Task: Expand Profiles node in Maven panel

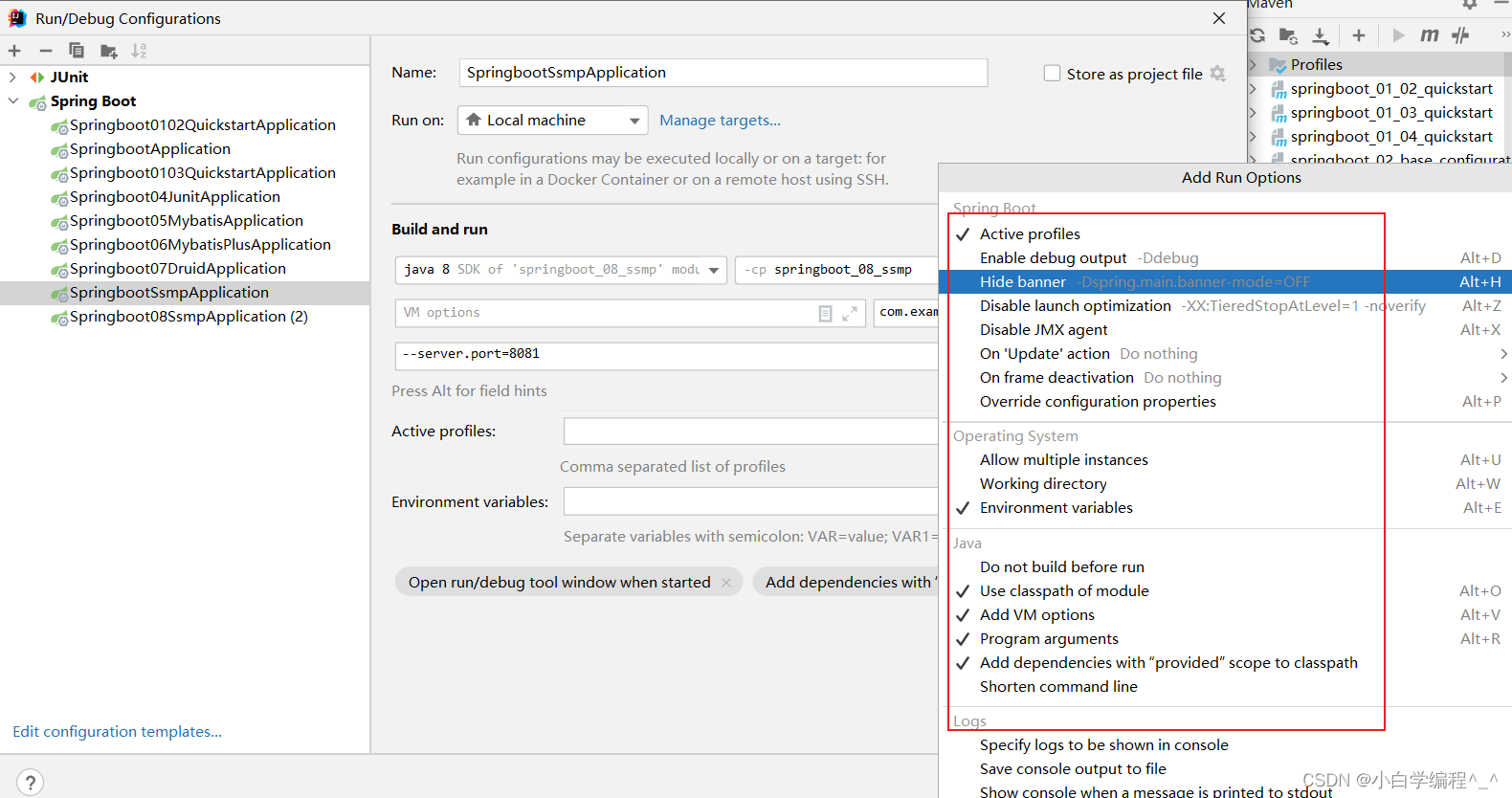Action: pos(1253,65)
